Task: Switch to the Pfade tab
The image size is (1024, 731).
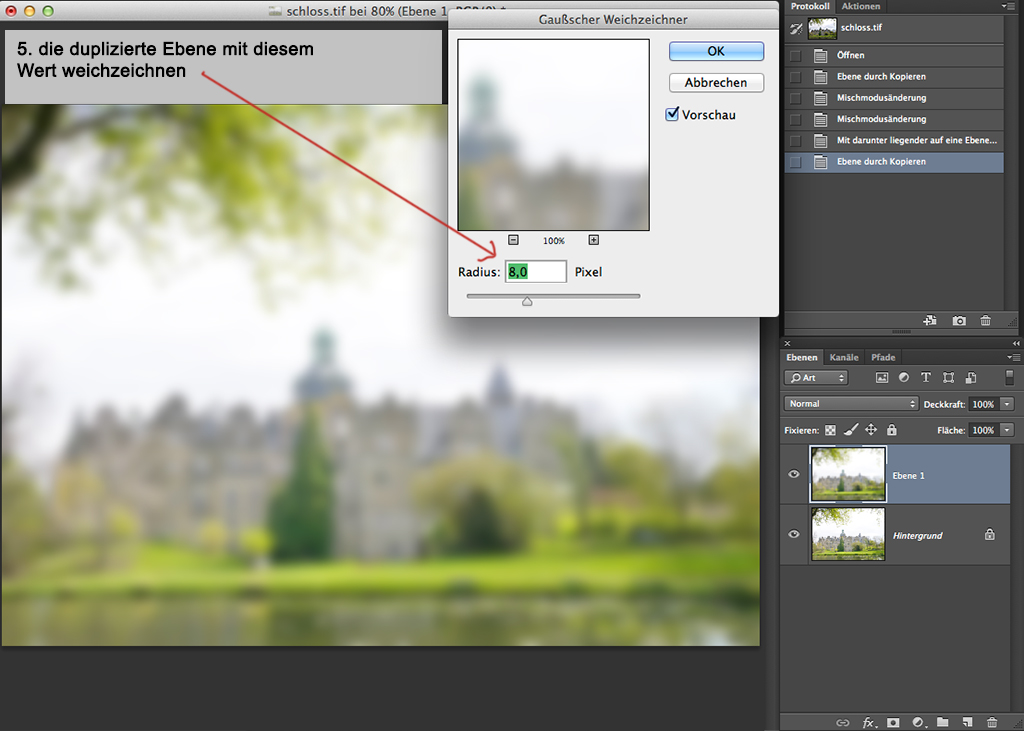Action: coord(883,357)
